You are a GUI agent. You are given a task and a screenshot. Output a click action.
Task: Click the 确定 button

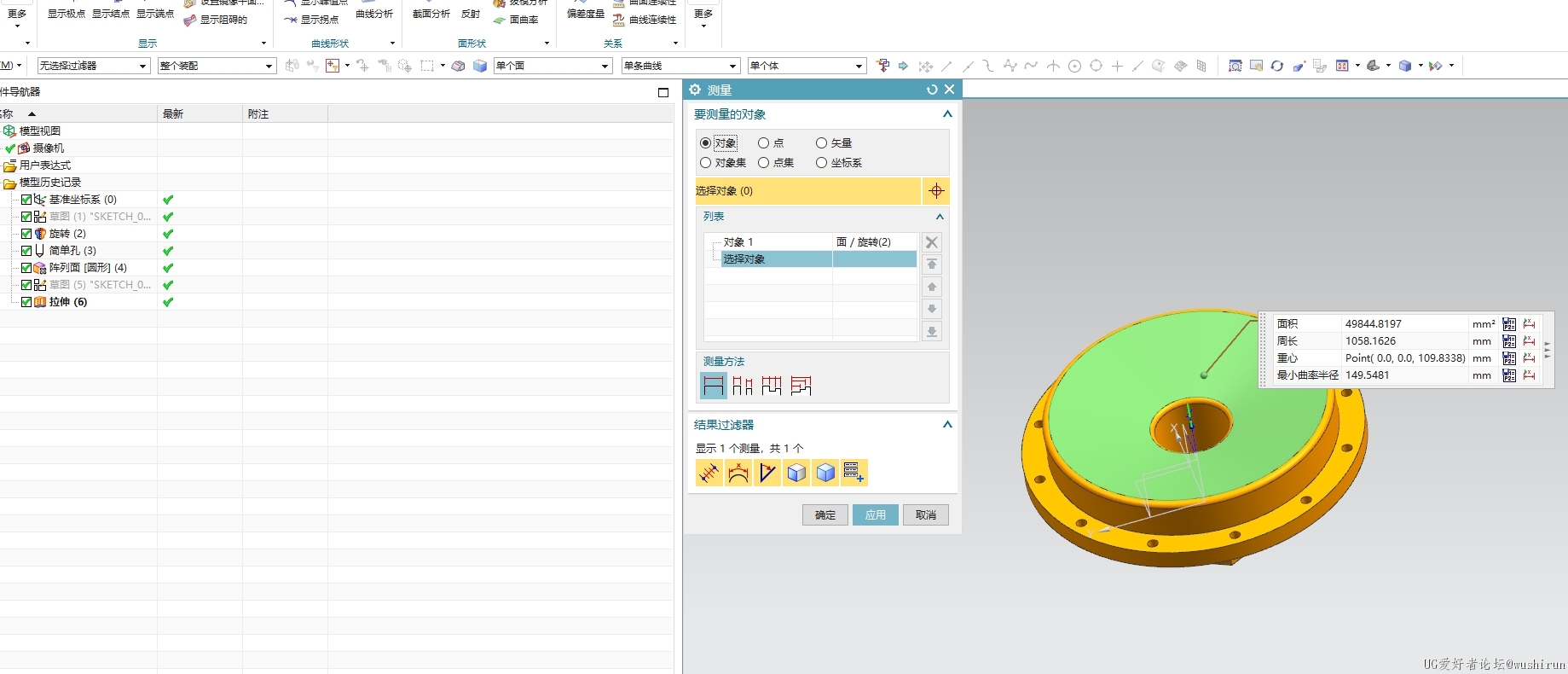pos(825,515)
